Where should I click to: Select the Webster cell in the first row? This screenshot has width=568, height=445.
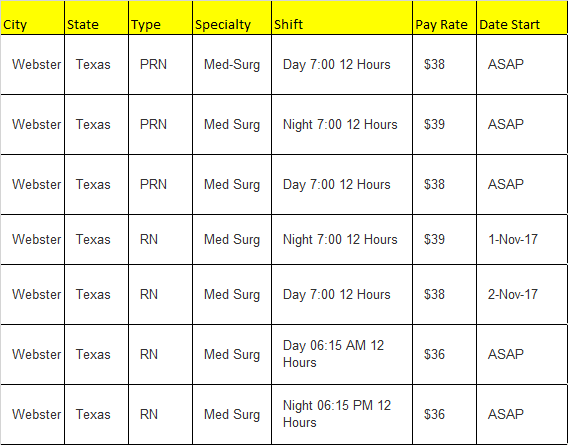tap(33, 65)
